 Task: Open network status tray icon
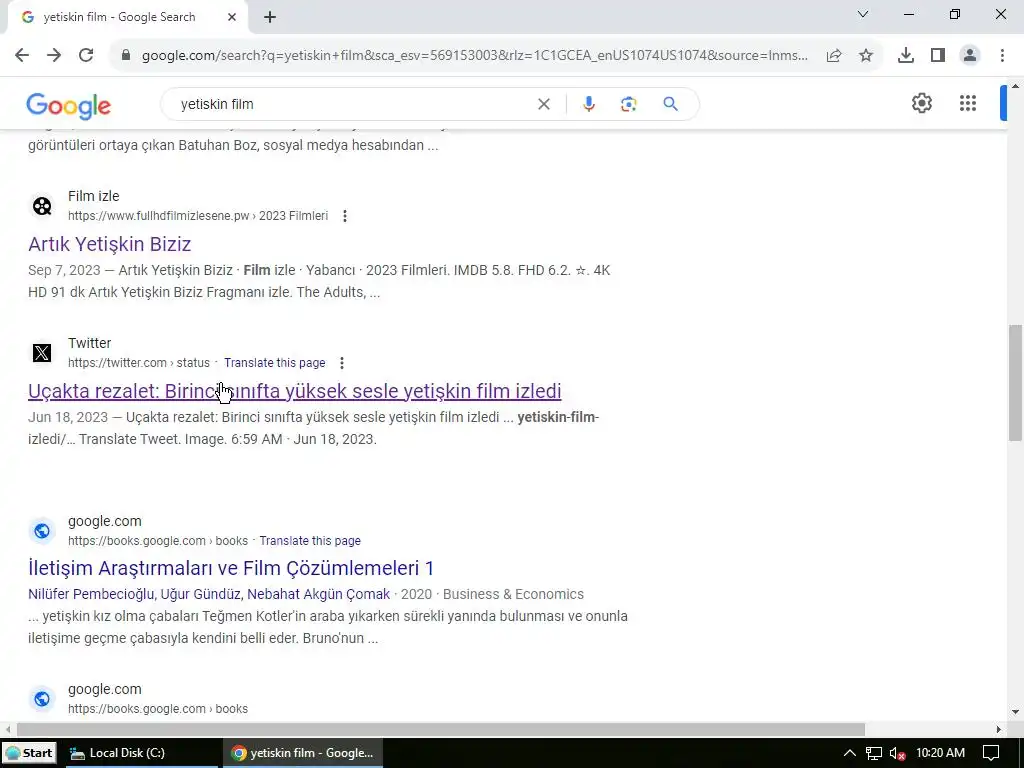[874, 753]
